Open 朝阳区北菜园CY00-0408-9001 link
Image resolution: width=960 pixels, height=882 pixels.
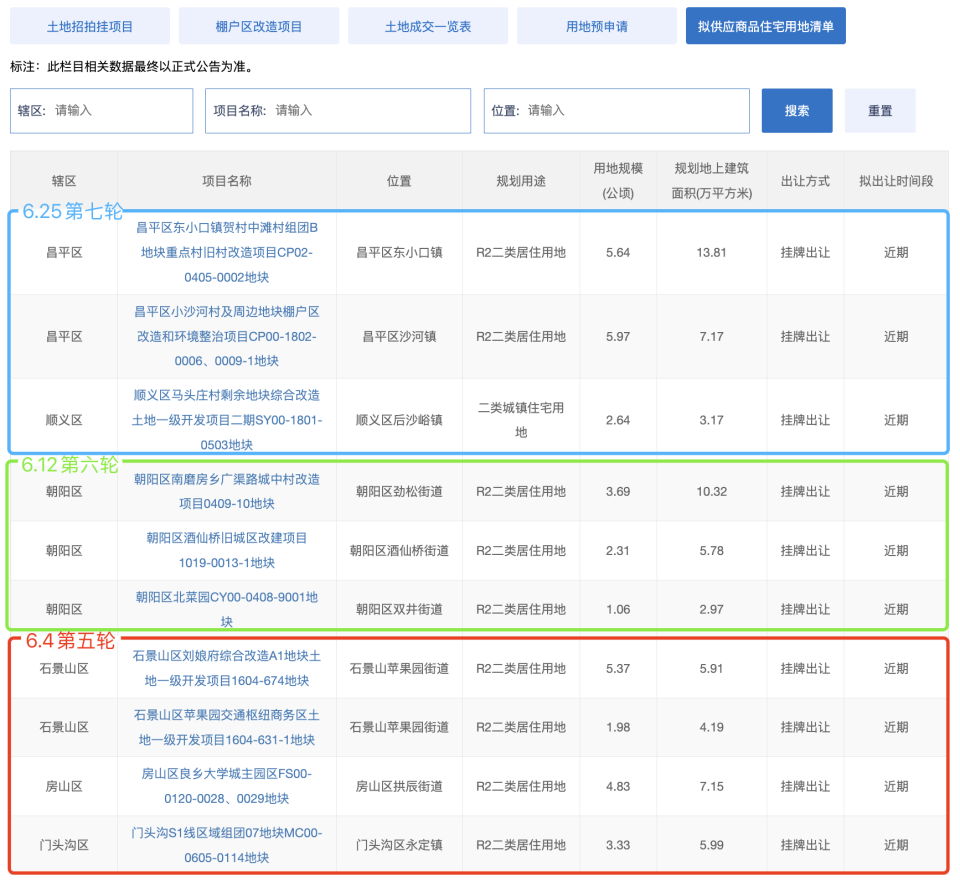[227, 609]
